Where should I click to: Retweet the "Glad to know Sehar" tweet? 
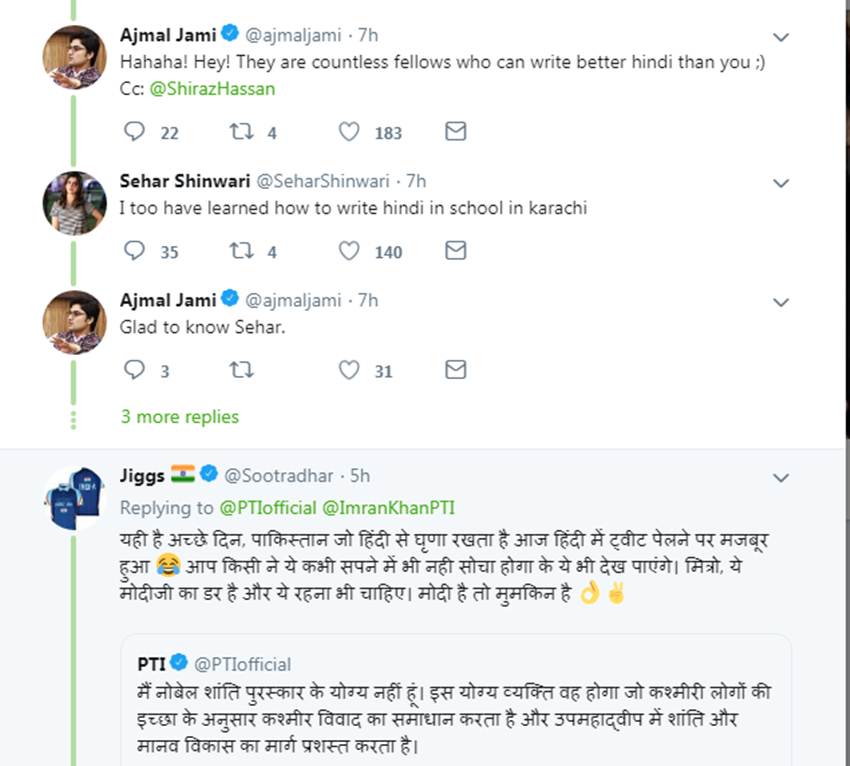[x=241, y=370]
